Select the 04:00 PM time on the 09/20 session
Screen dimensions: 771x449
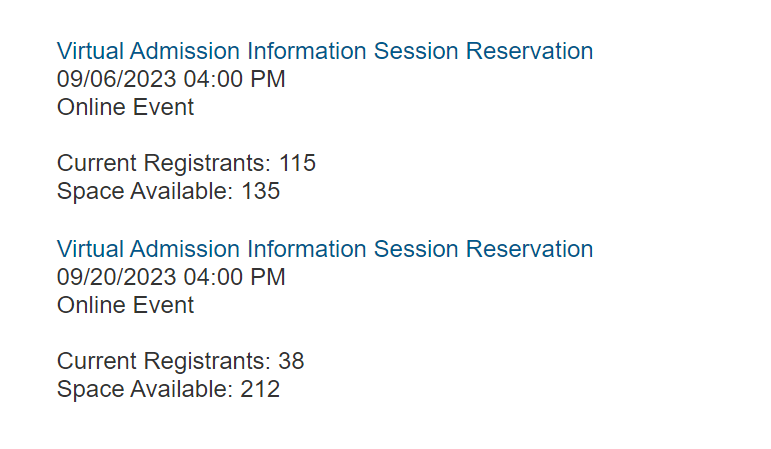[235, 277]
